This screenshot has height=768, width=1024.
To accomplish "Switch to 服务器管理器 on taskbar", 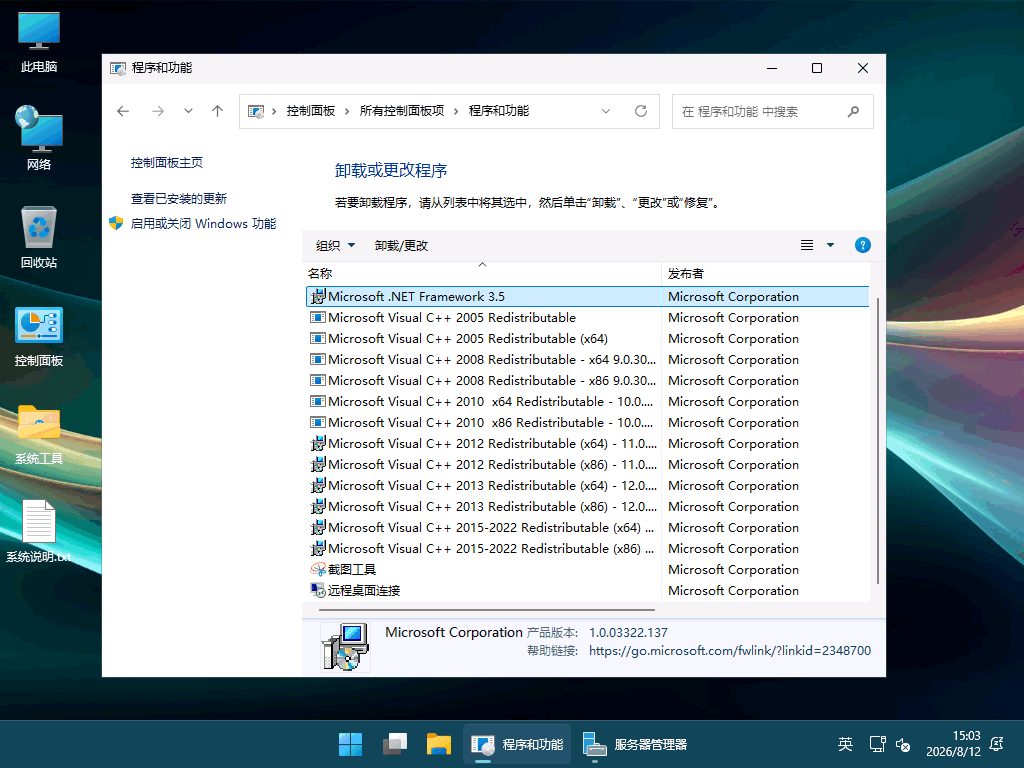I will click(x=635, y=744).
